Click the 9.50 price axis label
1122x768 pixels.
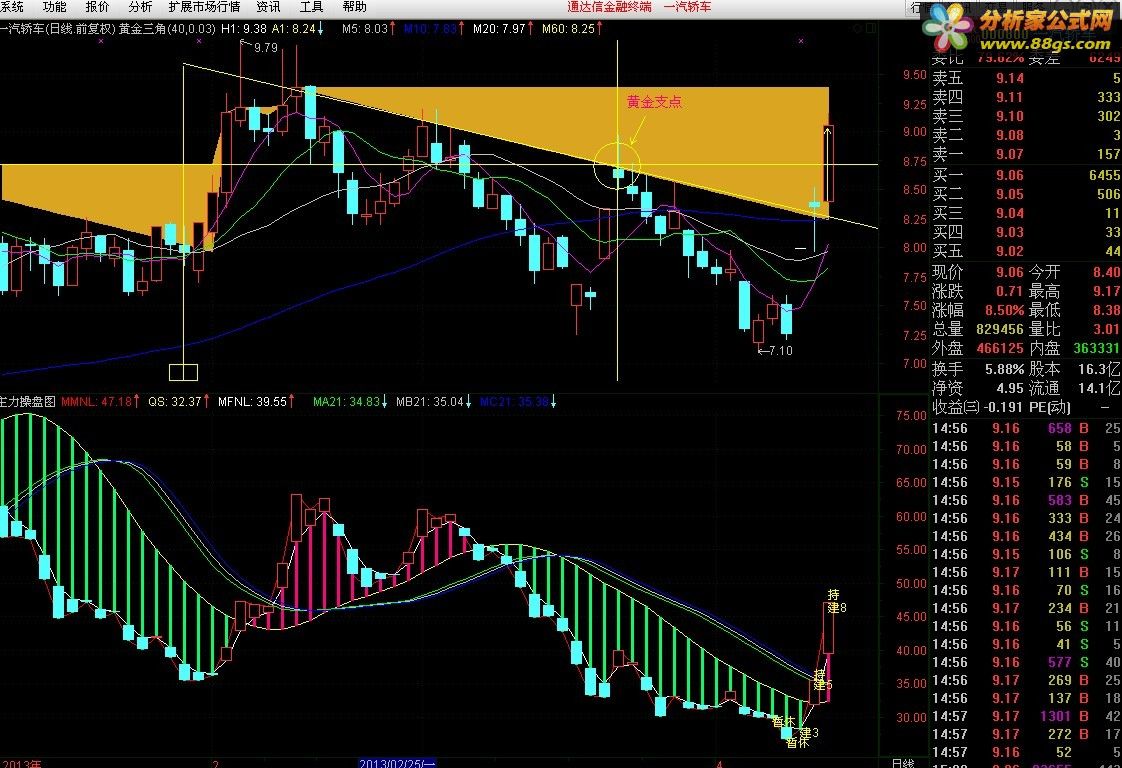click(x=914, y=75)
